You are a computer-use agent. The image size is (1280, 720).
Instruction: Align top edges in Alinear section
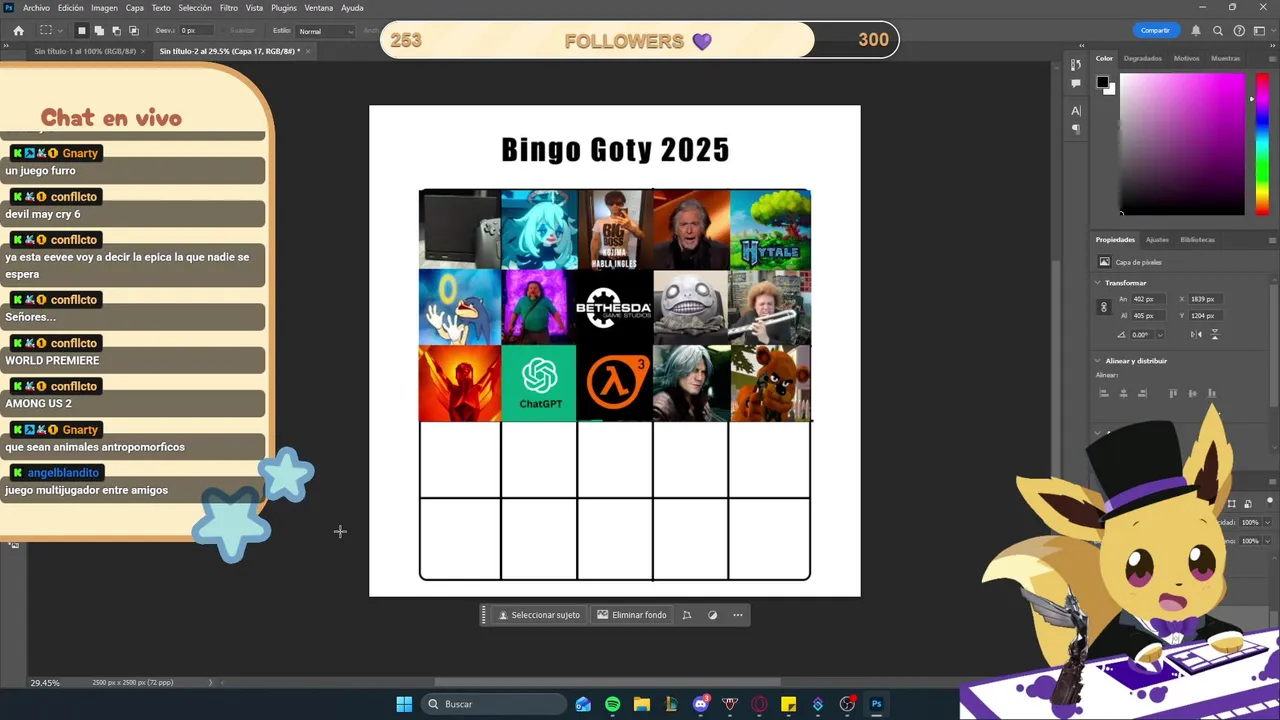point(1173,394)
